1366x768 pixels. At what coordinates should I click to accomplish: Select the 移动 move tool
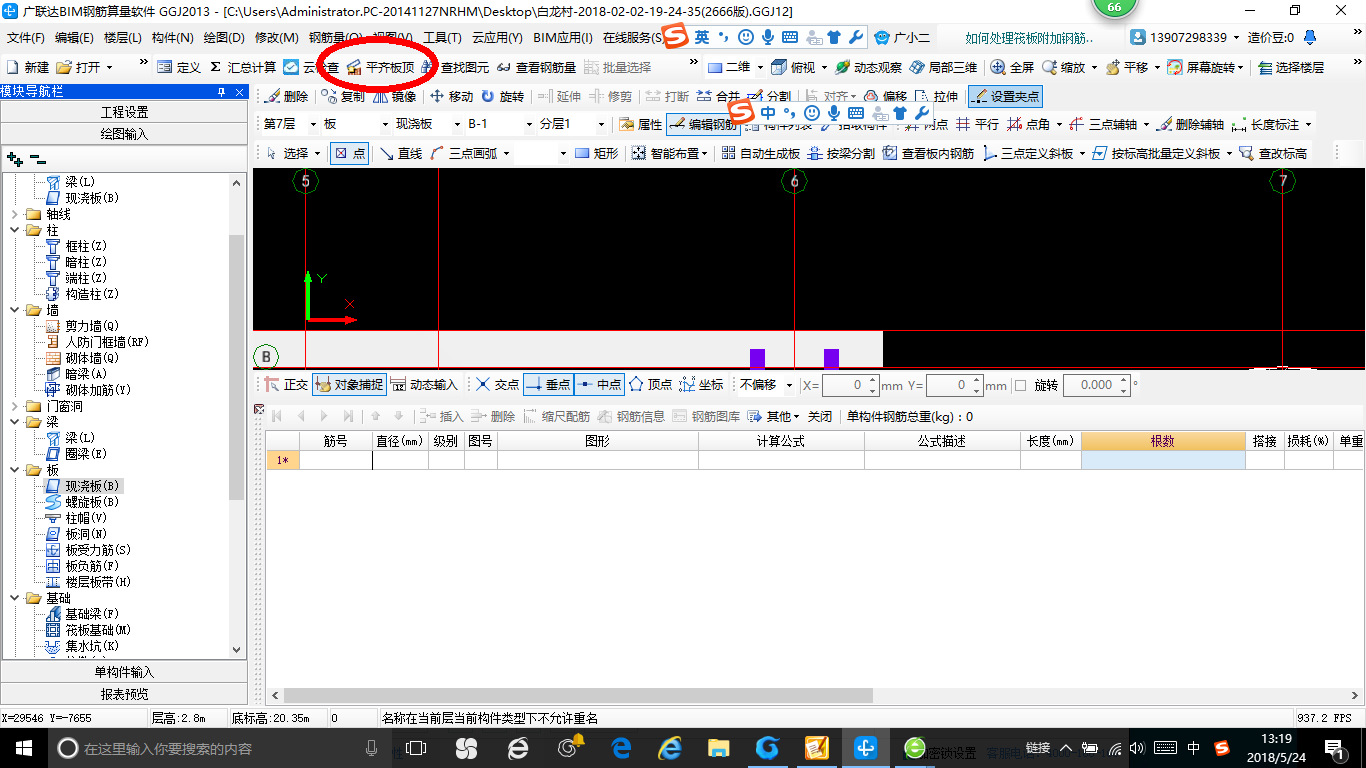[451, 96]
